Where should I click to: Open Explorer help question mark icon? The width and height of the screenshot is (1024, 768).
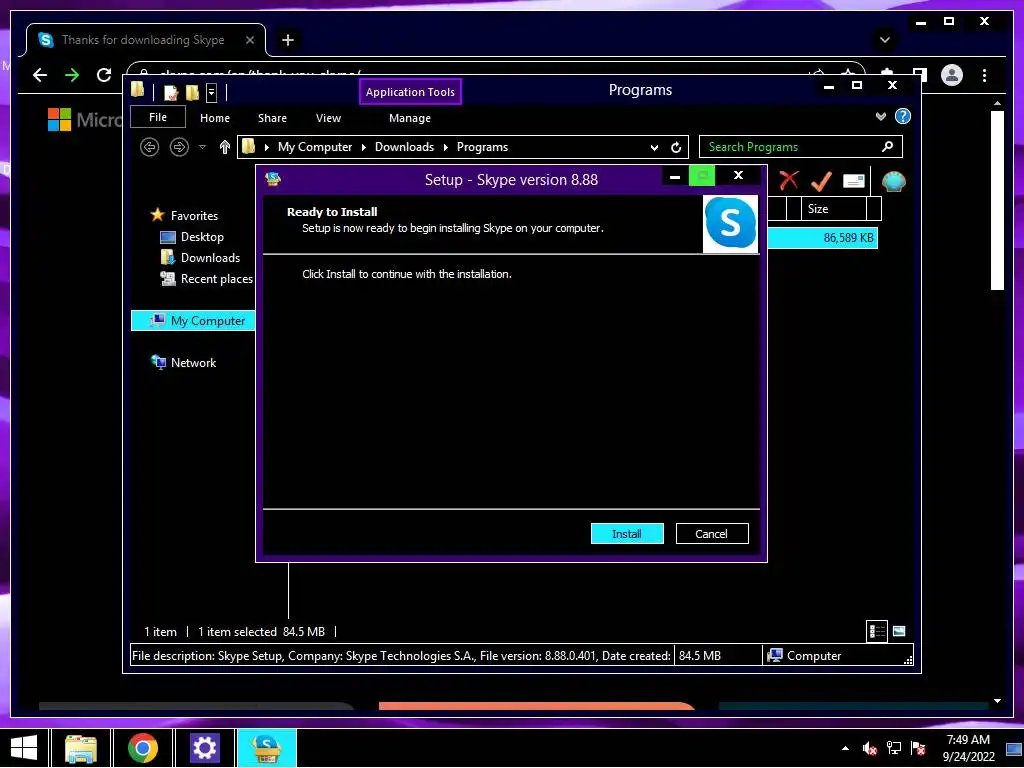903,116
